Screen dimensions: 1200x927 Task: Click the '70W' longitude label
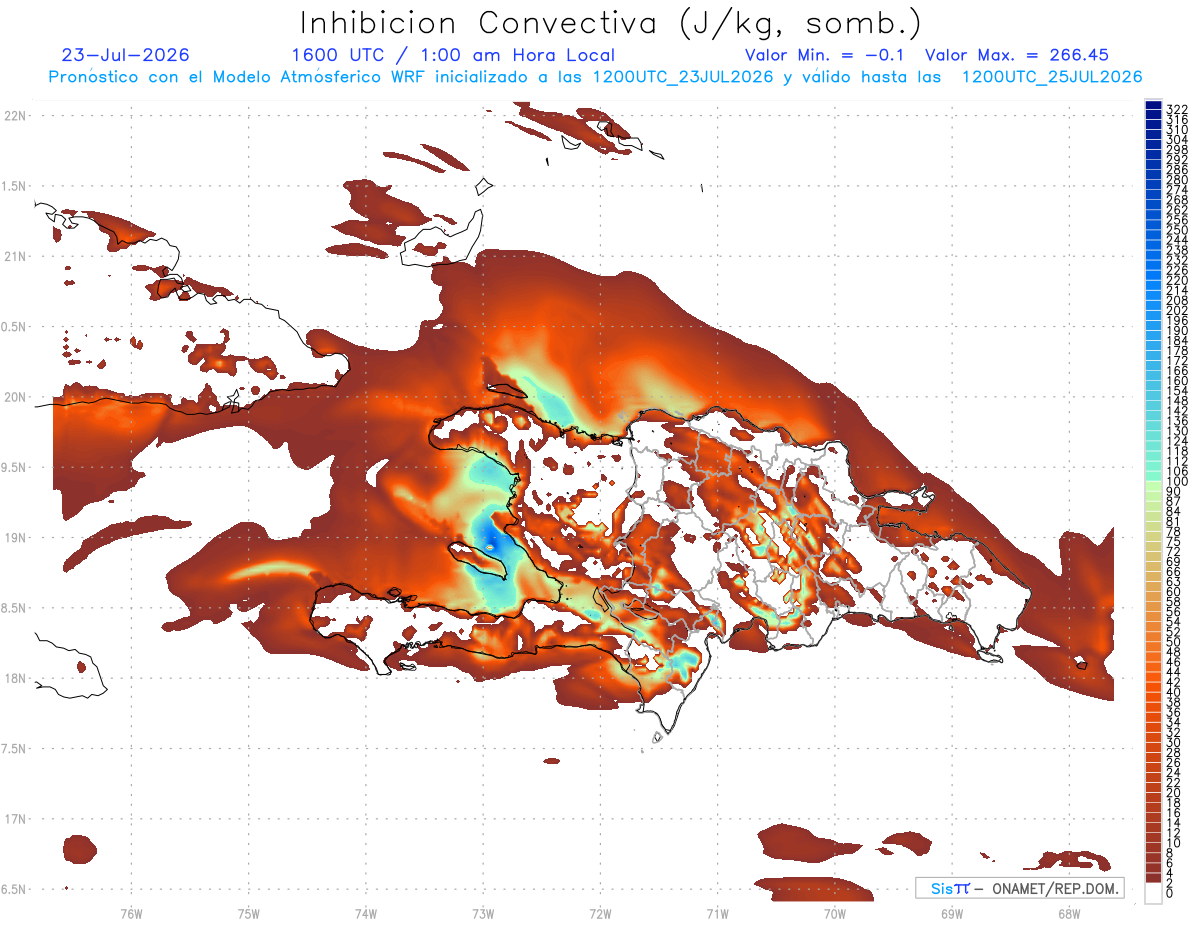[834, 914]
